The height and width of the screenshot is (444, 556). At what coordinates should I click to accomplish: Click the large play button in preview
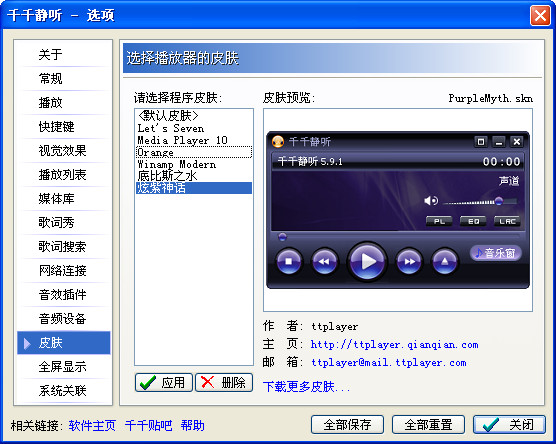click(367, 262)
